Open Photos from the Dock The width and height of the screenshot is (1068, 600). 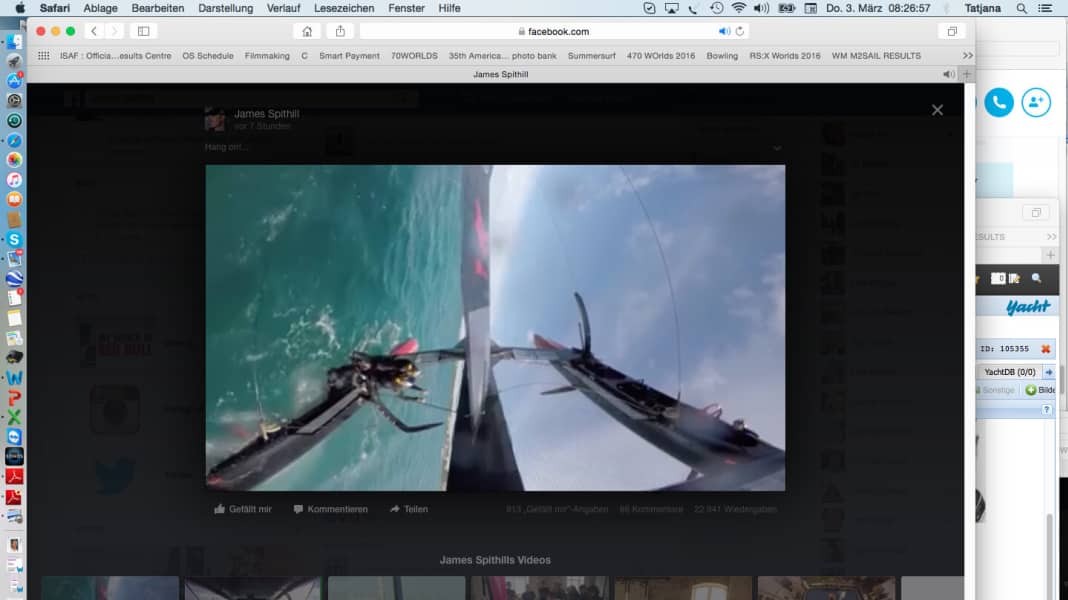[x=14, y=160]
